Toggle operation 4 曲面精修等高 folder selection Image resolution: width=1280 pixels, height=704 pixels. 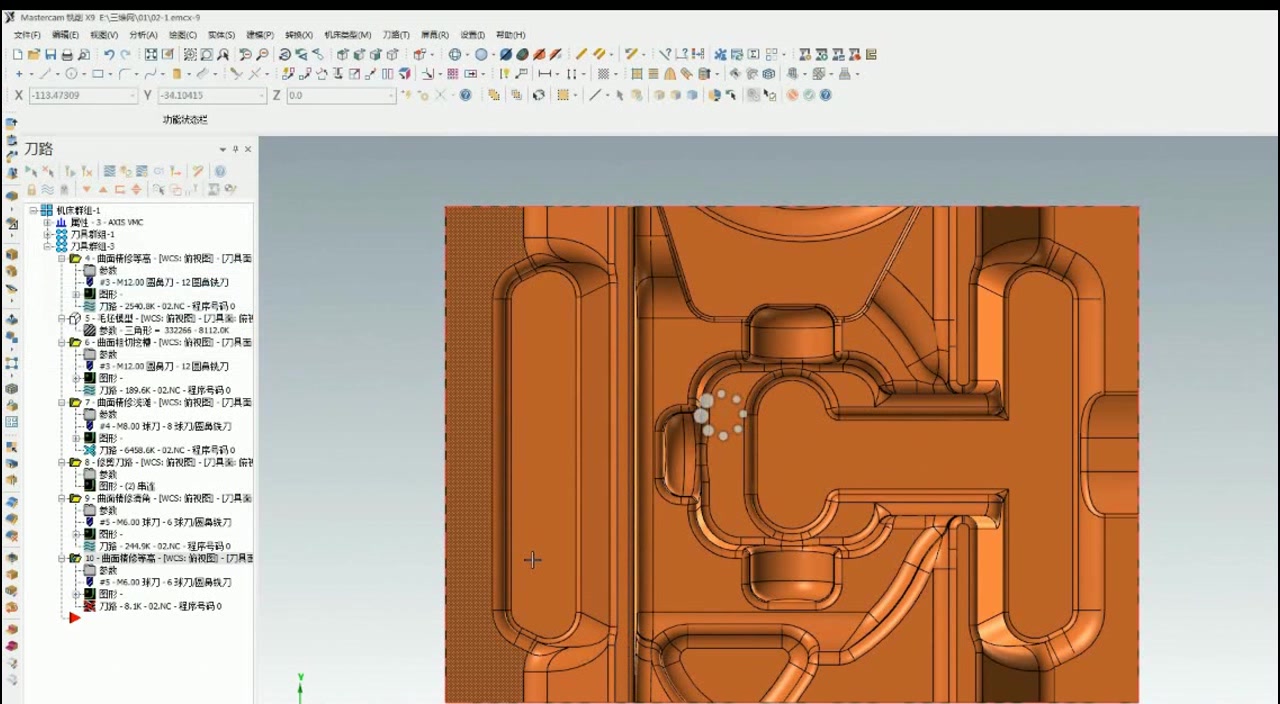click(x=75, y=258)
